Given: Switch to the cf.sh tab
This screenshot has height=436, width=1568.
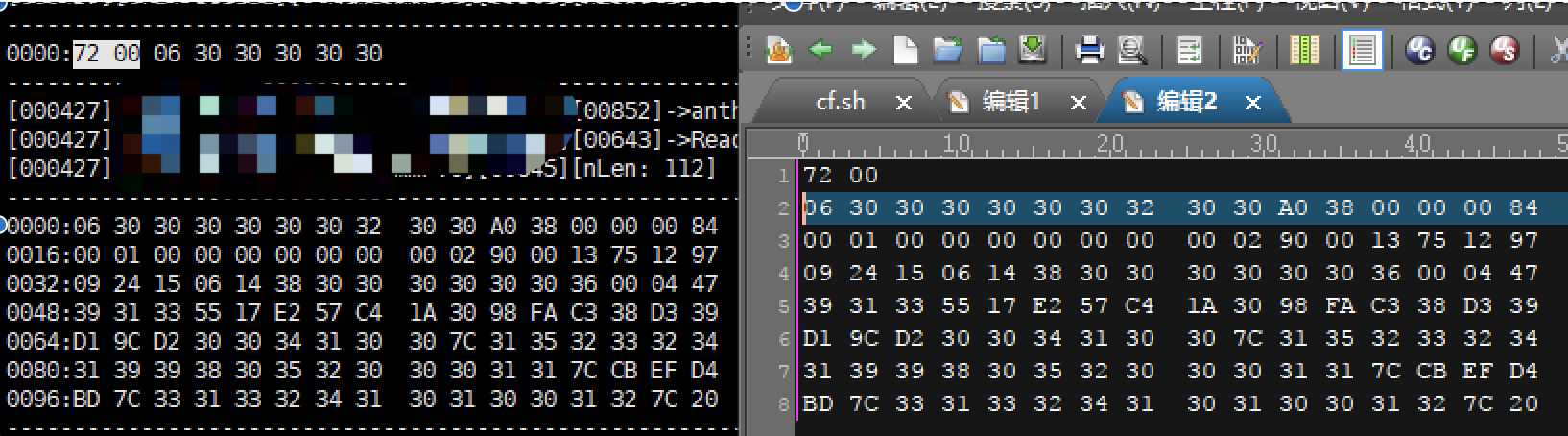Looking at the screenshot, I should click(841, 102).
